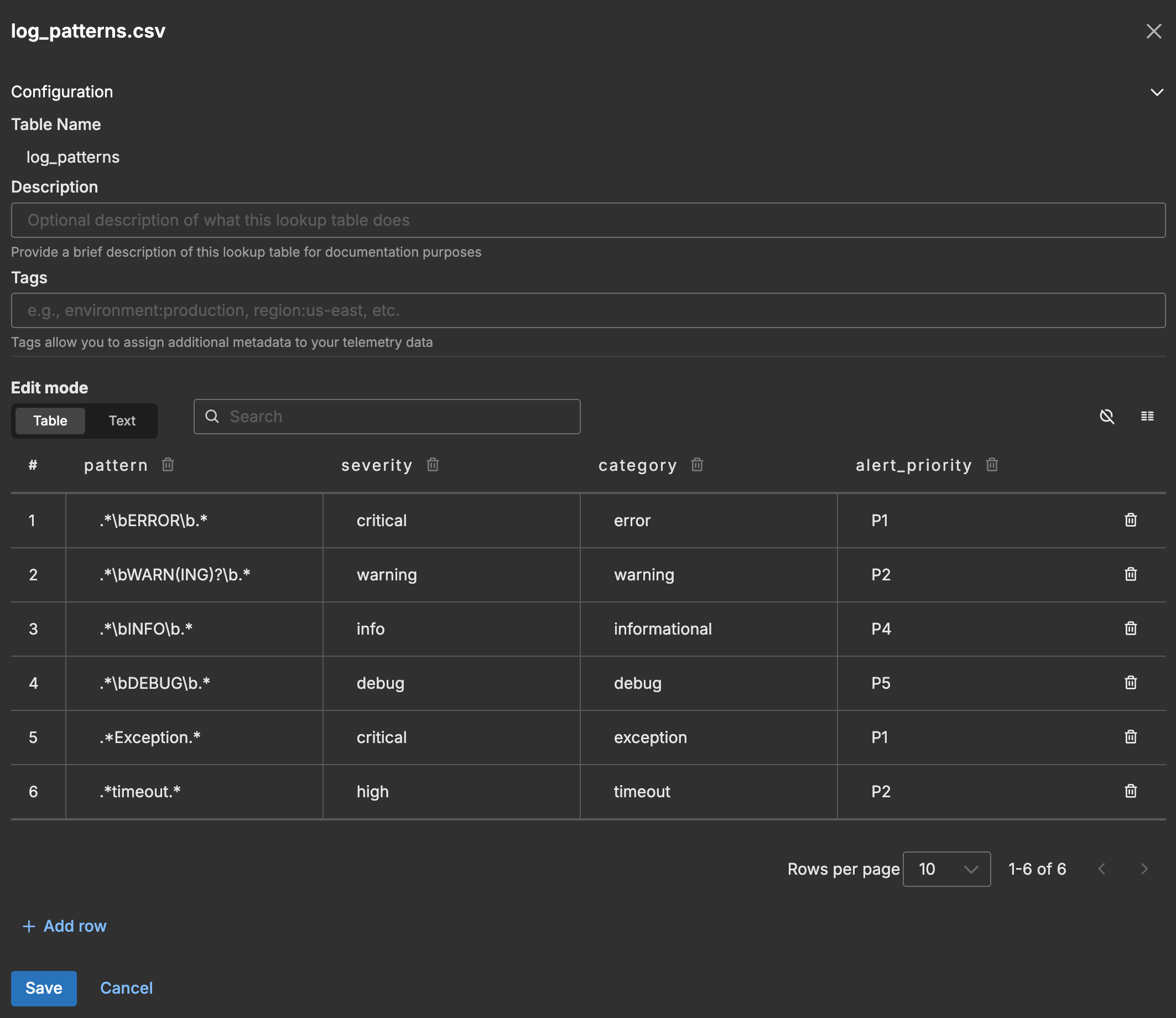Delete the .*timeout.* row using its trash icon
The height and width of the screenshot is (1018, 1176).
(1131, 791)
